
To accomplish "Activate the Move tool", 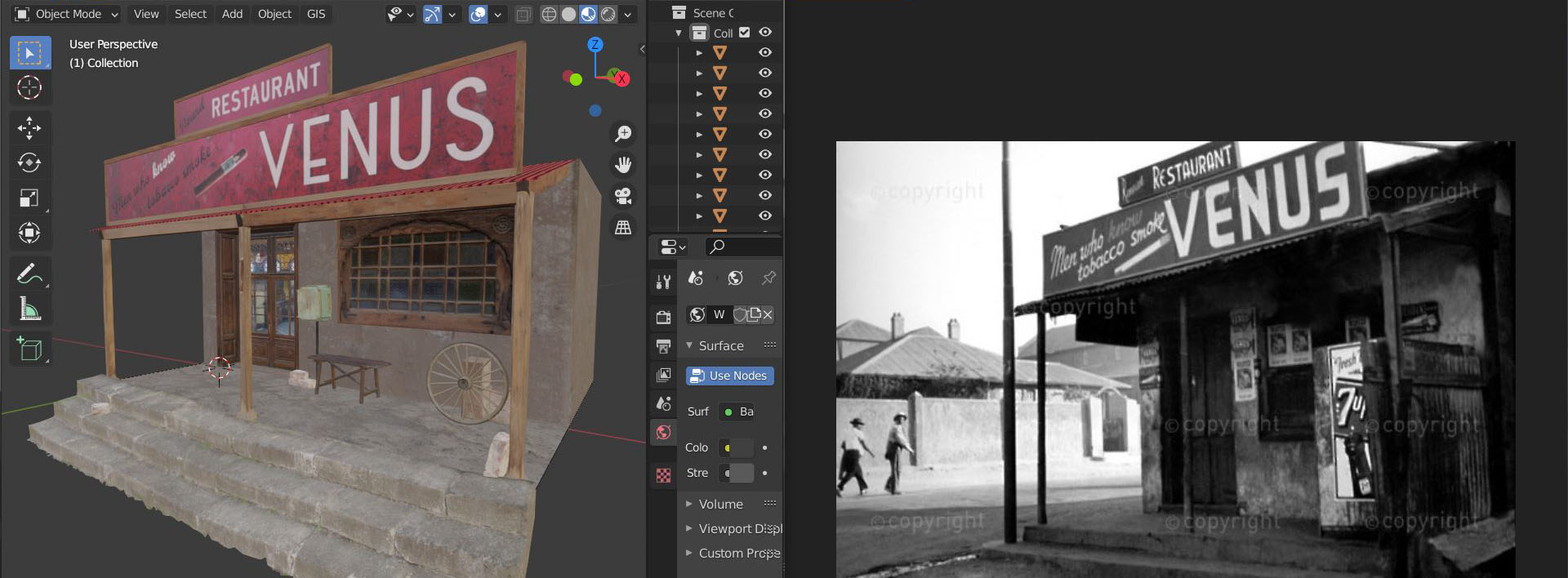I will [x=29, y=127].
